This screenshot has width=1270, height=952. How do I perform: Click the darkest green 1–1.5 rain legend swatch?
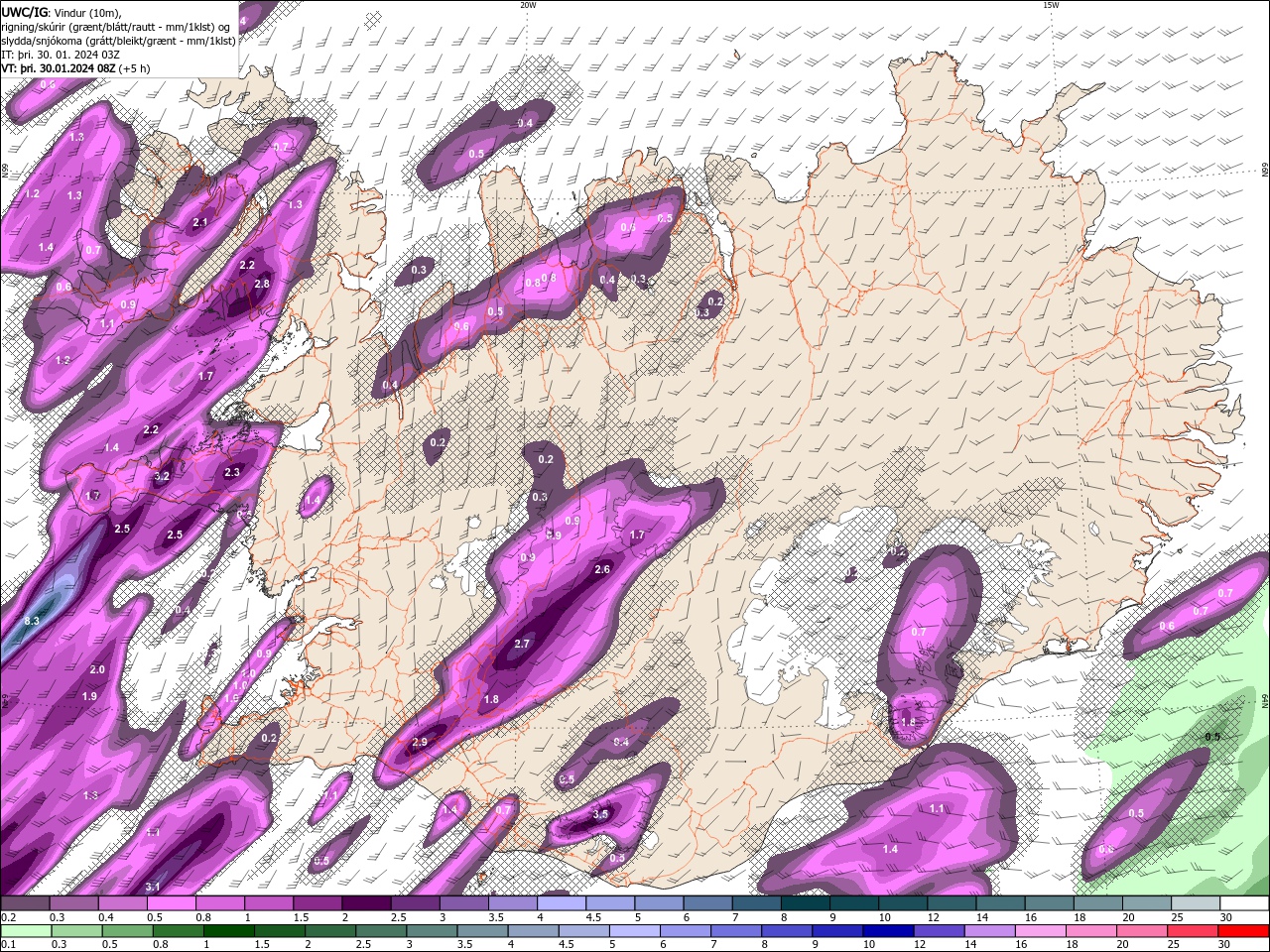(x=228, y=931)
